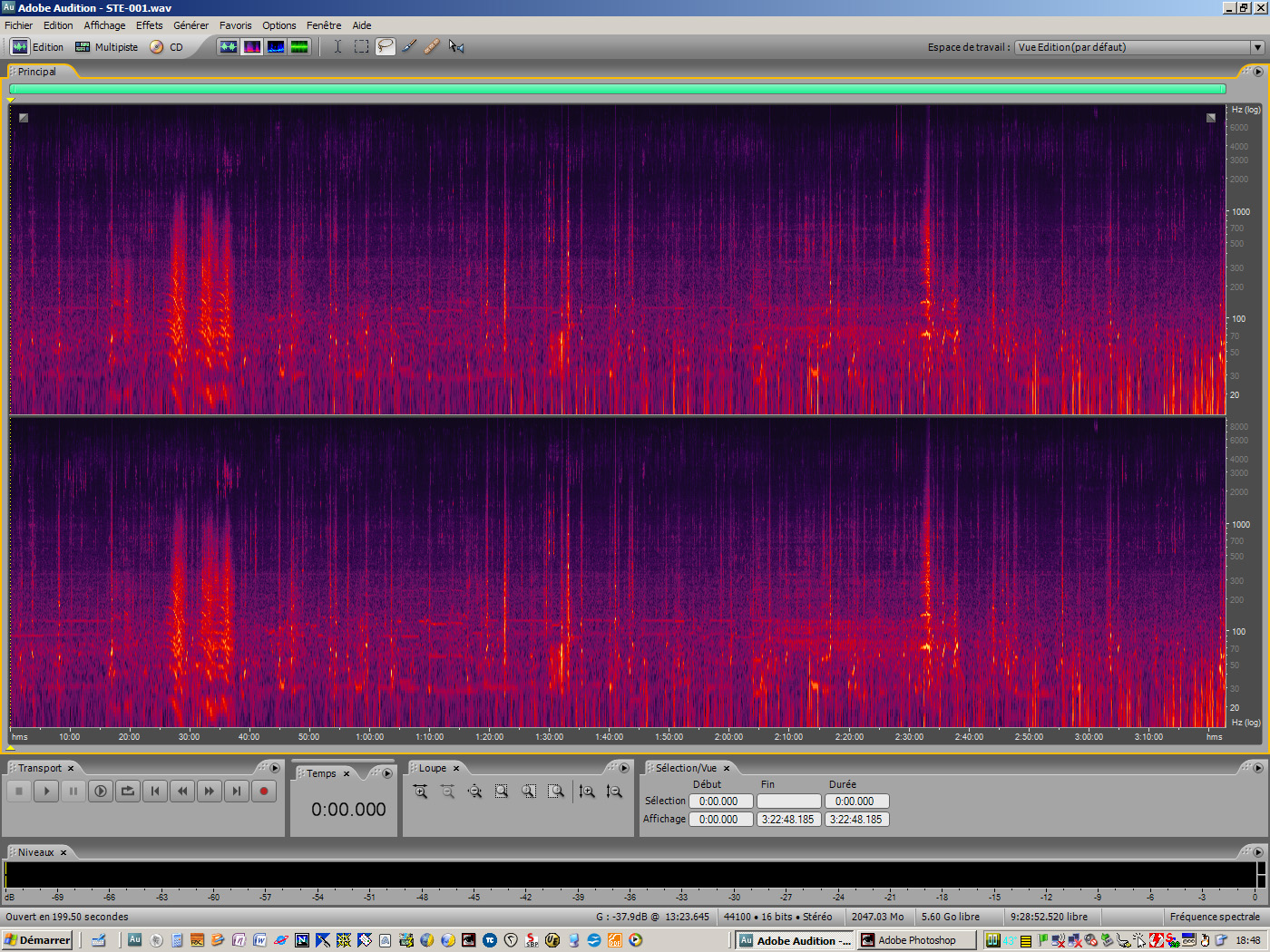Select the Spot Healing Brush tool

click(433, 46)
